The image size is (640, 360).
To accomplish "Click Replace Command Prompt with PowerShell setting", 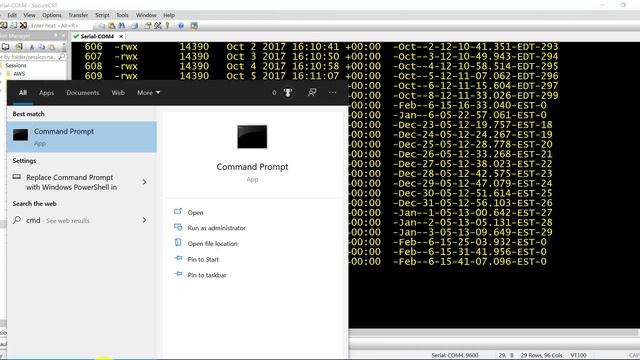I will point(71,182).
